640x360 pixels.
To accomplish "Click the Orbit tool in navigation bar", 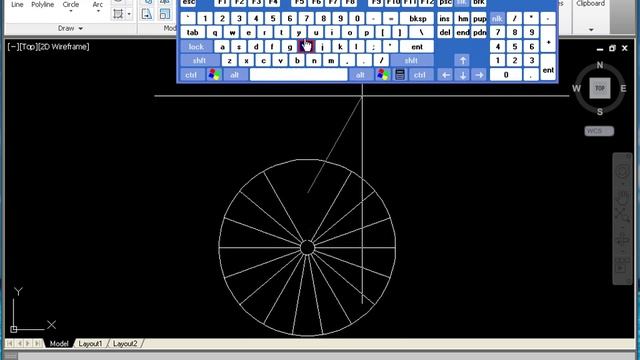I will [x=622, y=240].
